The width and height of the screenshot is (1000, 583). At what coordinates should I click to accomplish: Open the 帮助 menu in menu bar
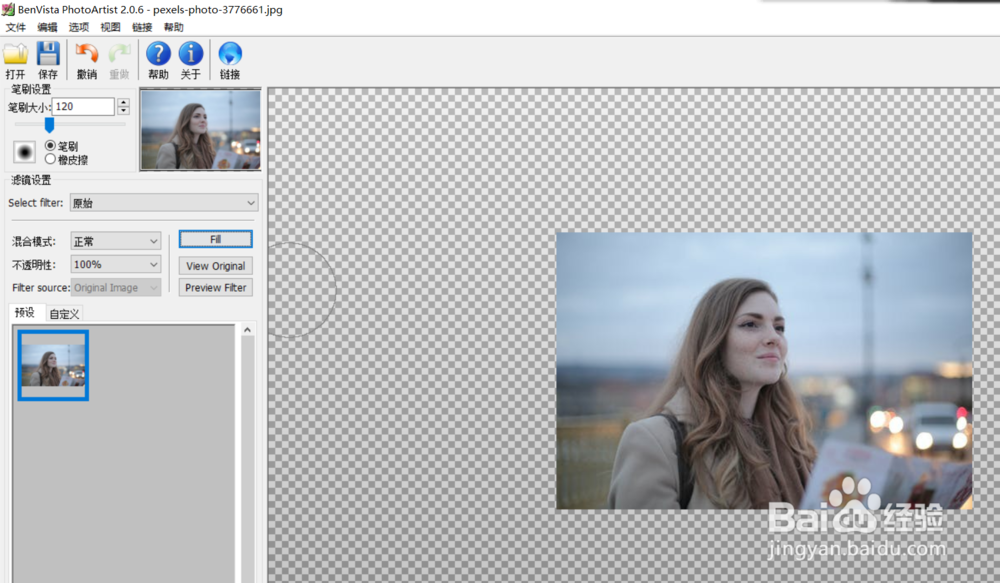tap(173, 27)
